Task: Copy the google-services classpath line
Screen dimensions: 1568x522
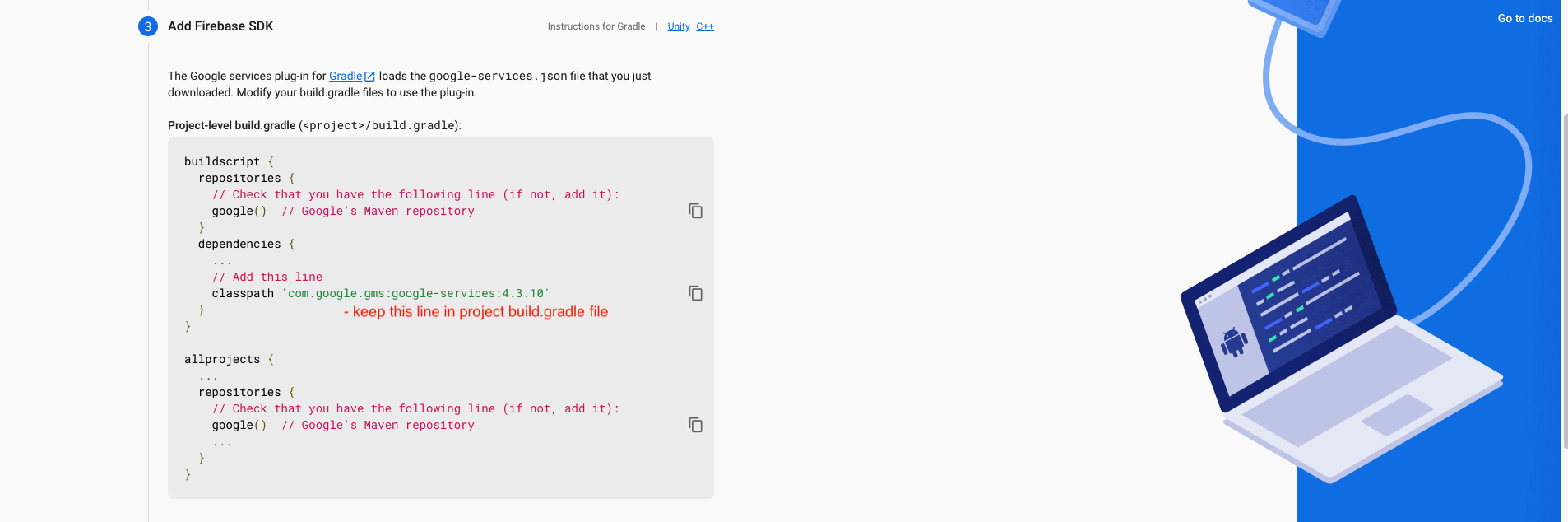Action: point(695,293)
